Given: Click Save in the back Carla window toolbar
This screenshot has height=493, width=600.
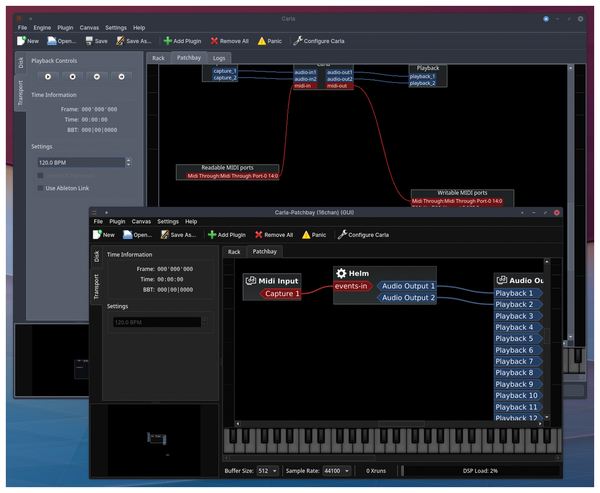Looking at the screenshot, I should pyautogui.click(x=96, y=41).
